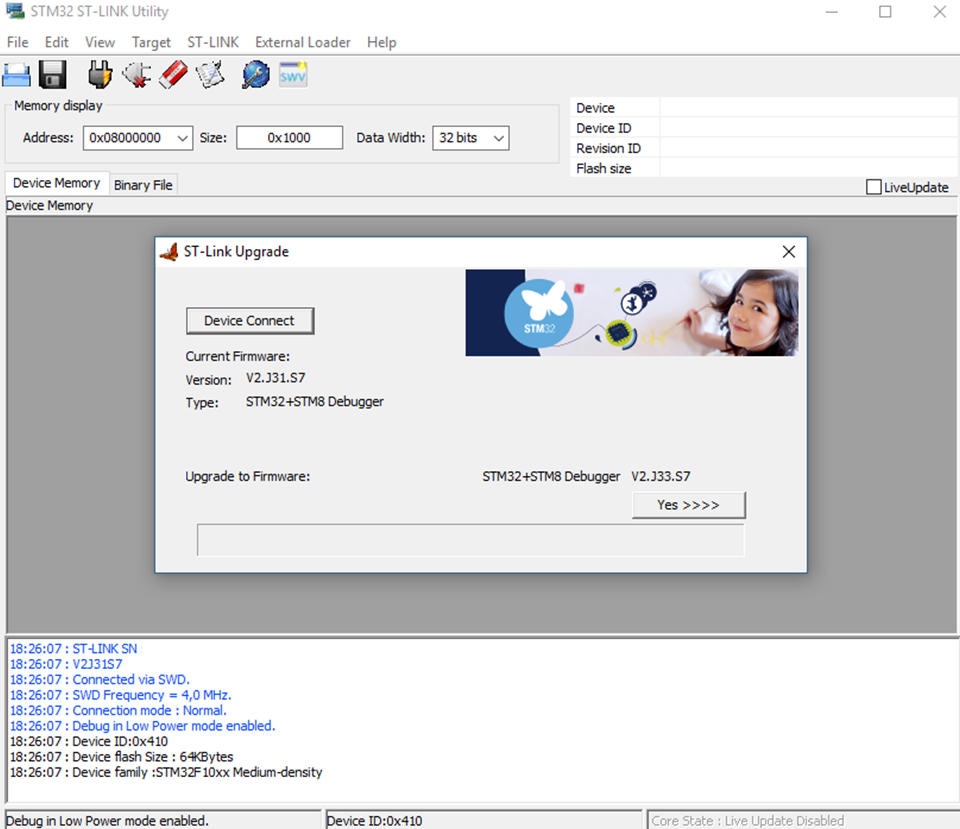
Task: Click the ST-Link Upgrade butterfly icon
Action: pos(169,252)
